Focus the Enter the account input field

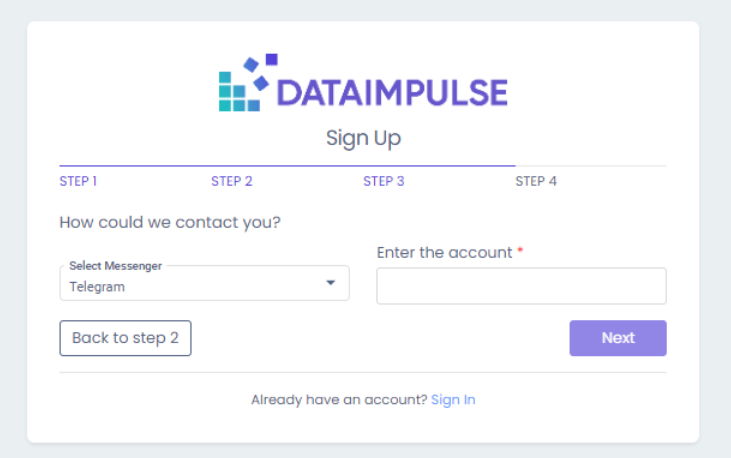coord(521,286)
